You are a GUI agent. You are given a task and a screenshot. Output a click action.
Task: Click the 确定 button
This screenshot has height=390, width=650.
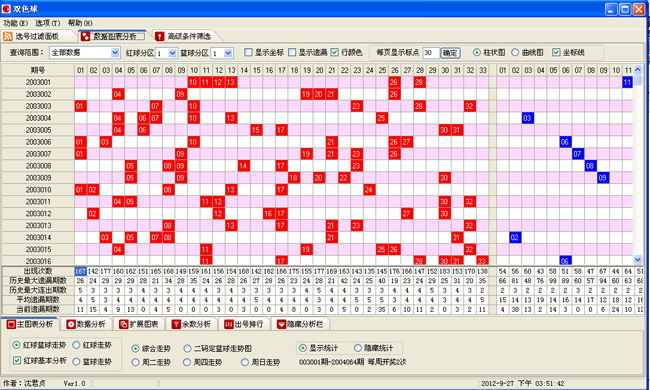click(450, 53)
